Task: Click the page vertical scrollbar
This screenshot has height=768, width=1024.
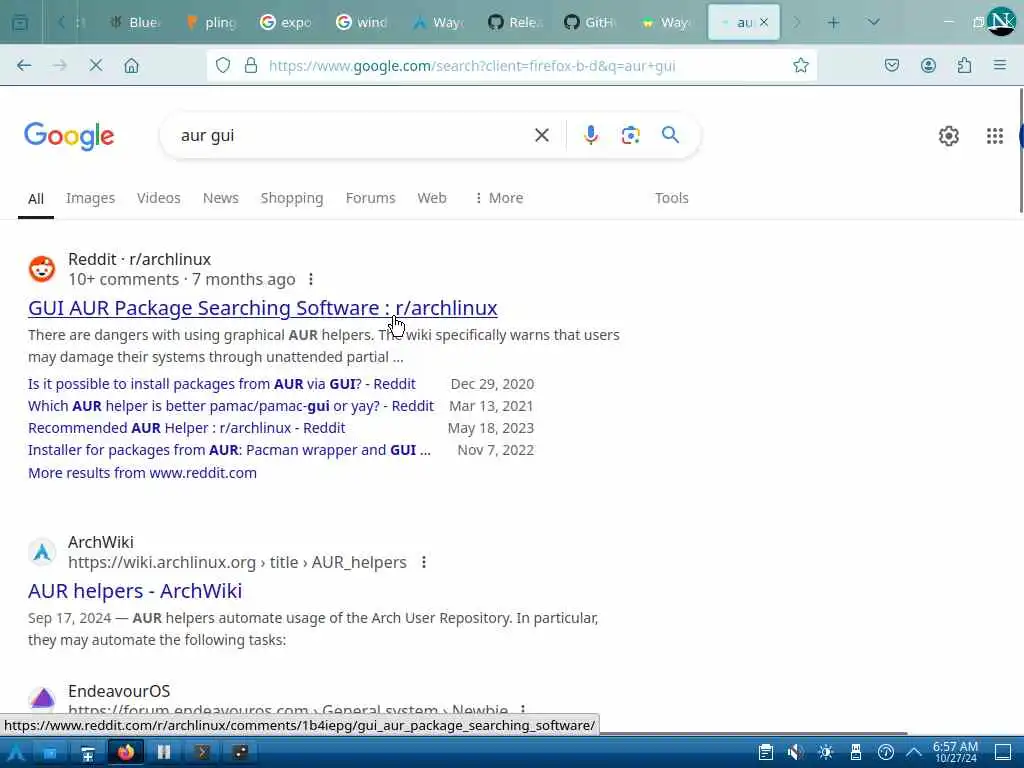Action: coord(1020,150)
